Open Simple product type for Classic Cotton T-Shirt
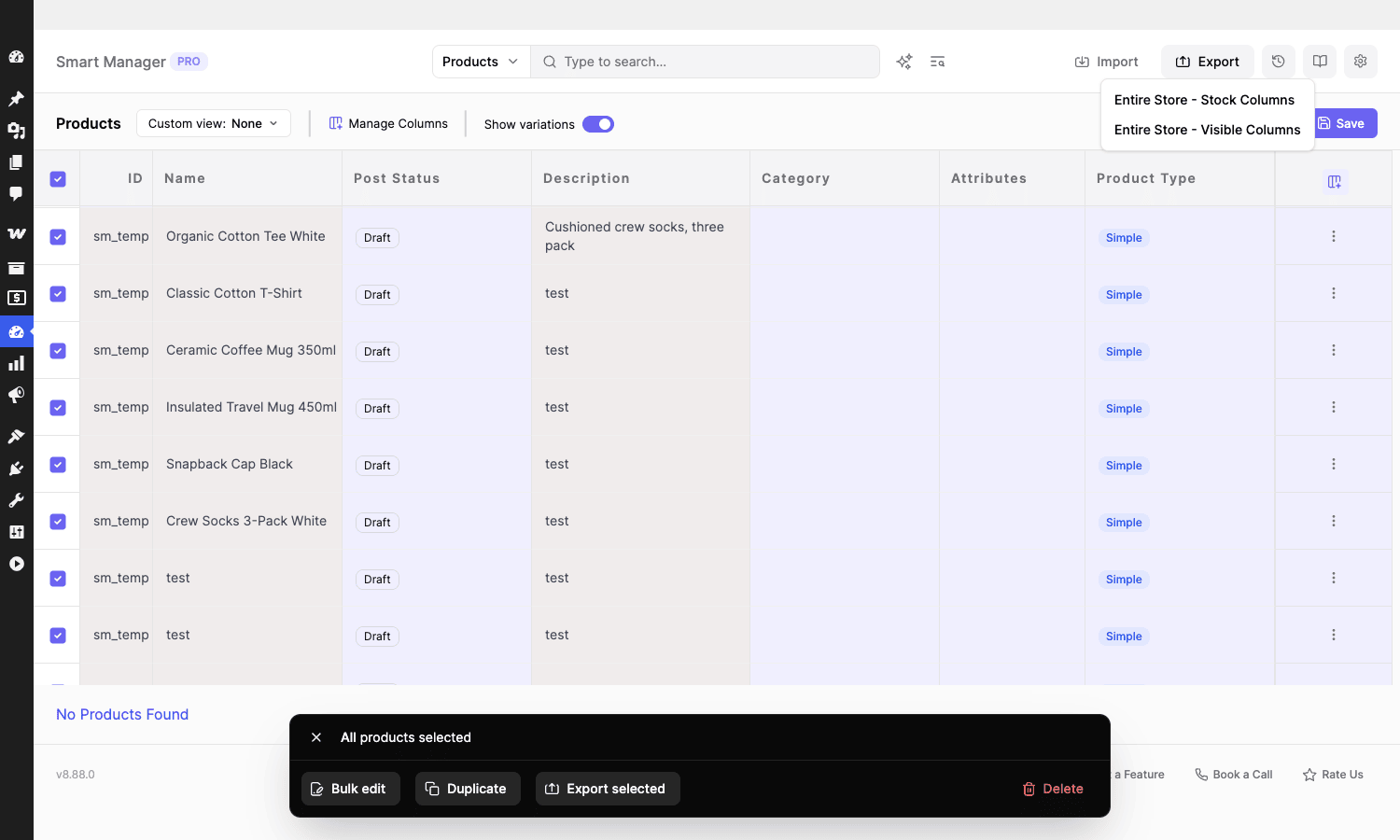Image resolution: width=1400 pixels, height=840 pixels. point(1124,295)
